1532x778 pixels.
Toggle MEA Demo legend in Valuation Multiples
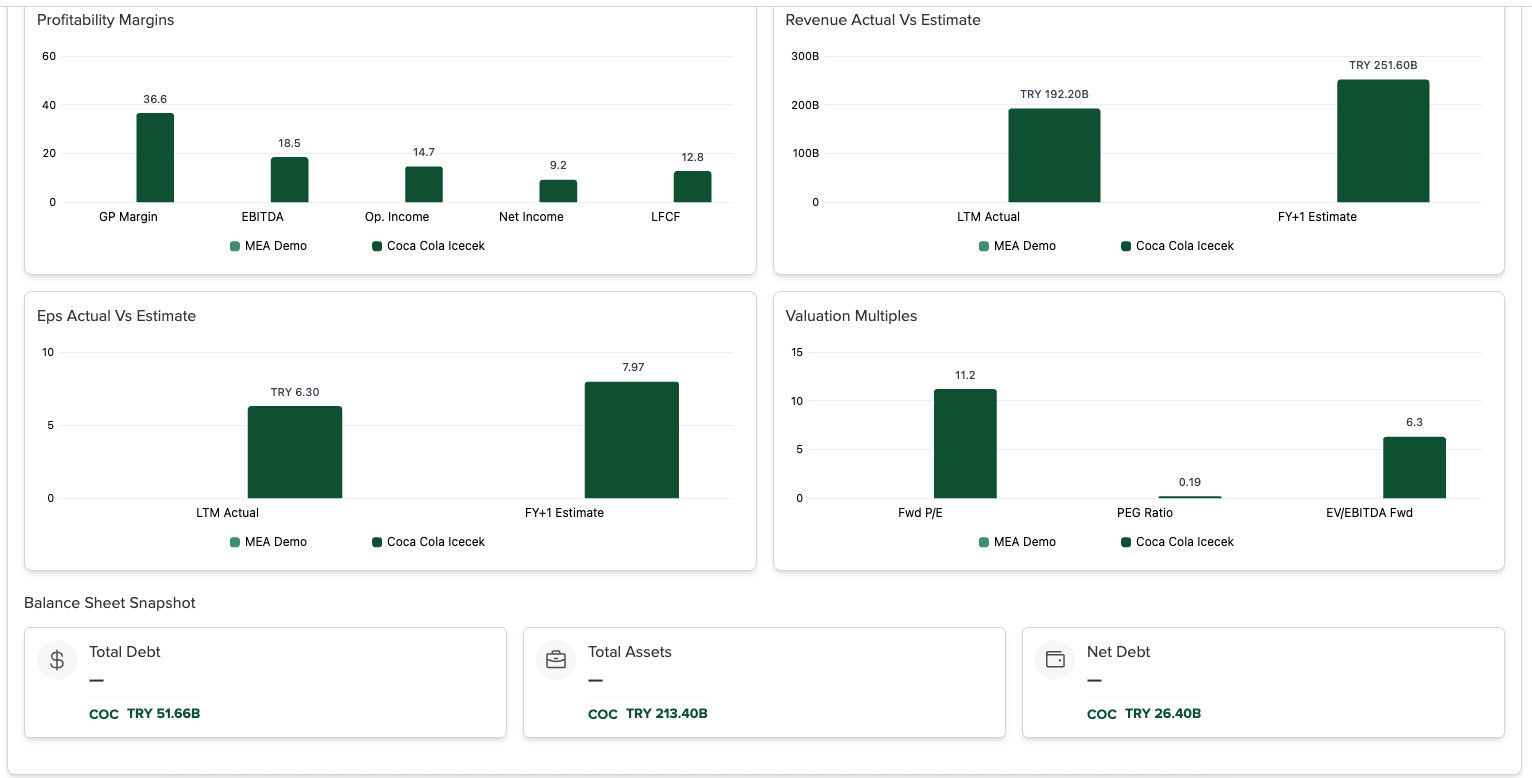click(x=1017, y=542)
